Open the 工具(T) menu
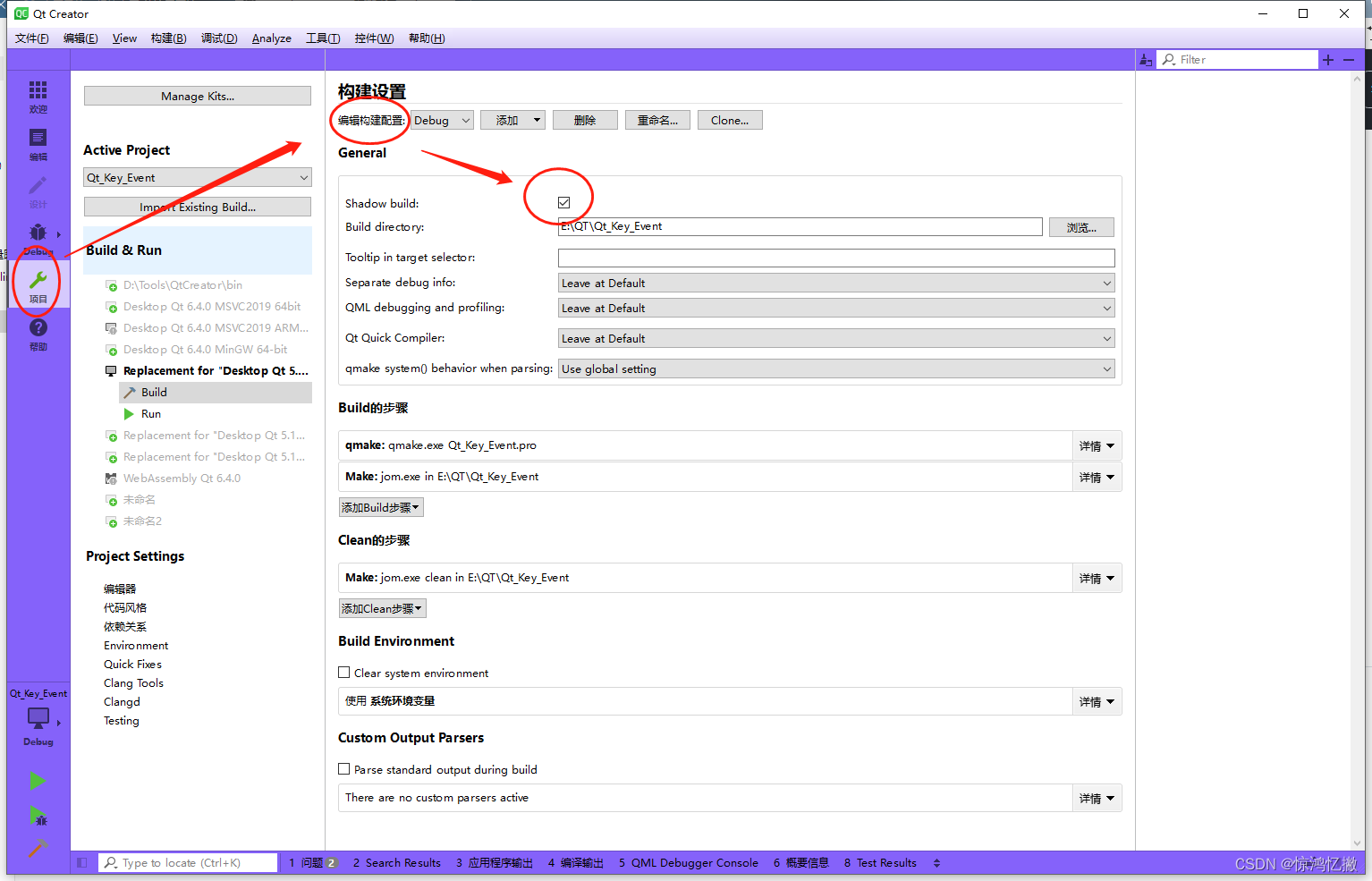The width and height of the screenshot is (1372, 881). 323,38
